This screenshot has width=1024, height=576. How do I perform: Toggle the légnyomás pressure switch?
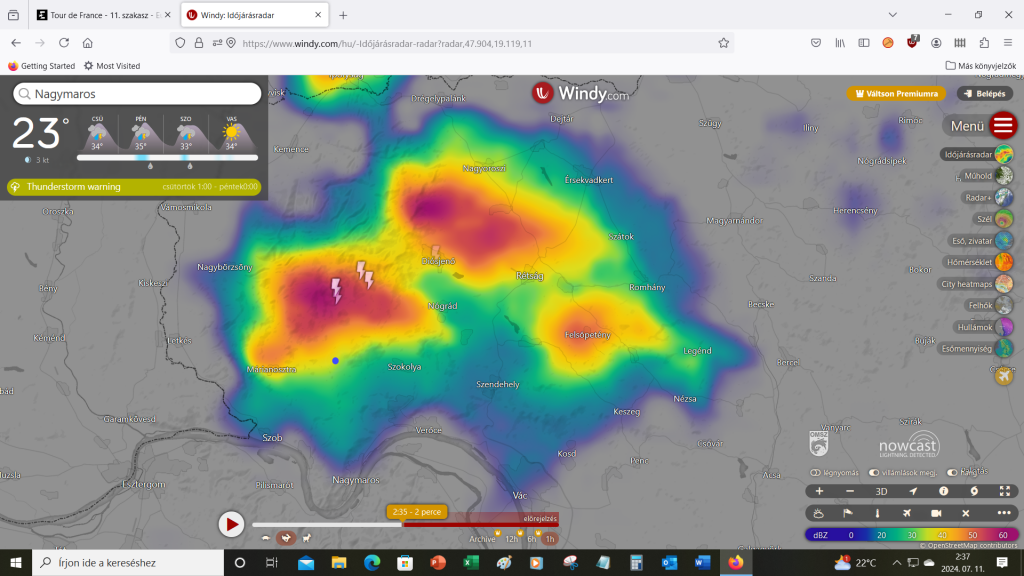click(816, 472)
